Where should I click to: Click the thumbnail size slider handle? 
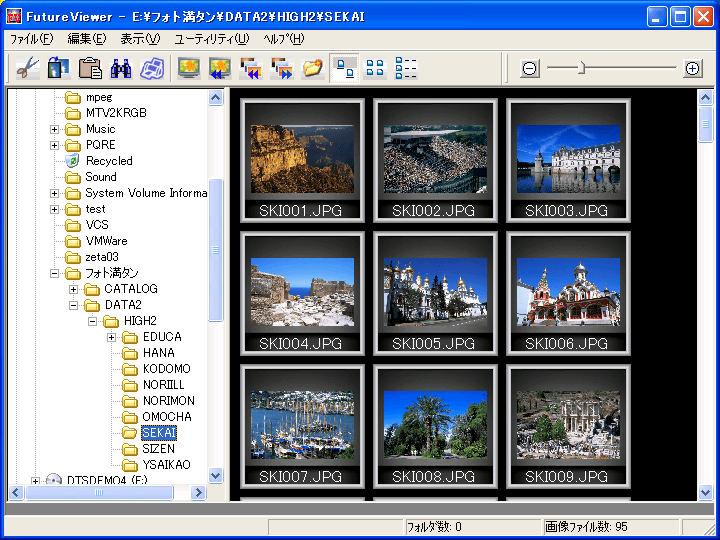[581, 68]
